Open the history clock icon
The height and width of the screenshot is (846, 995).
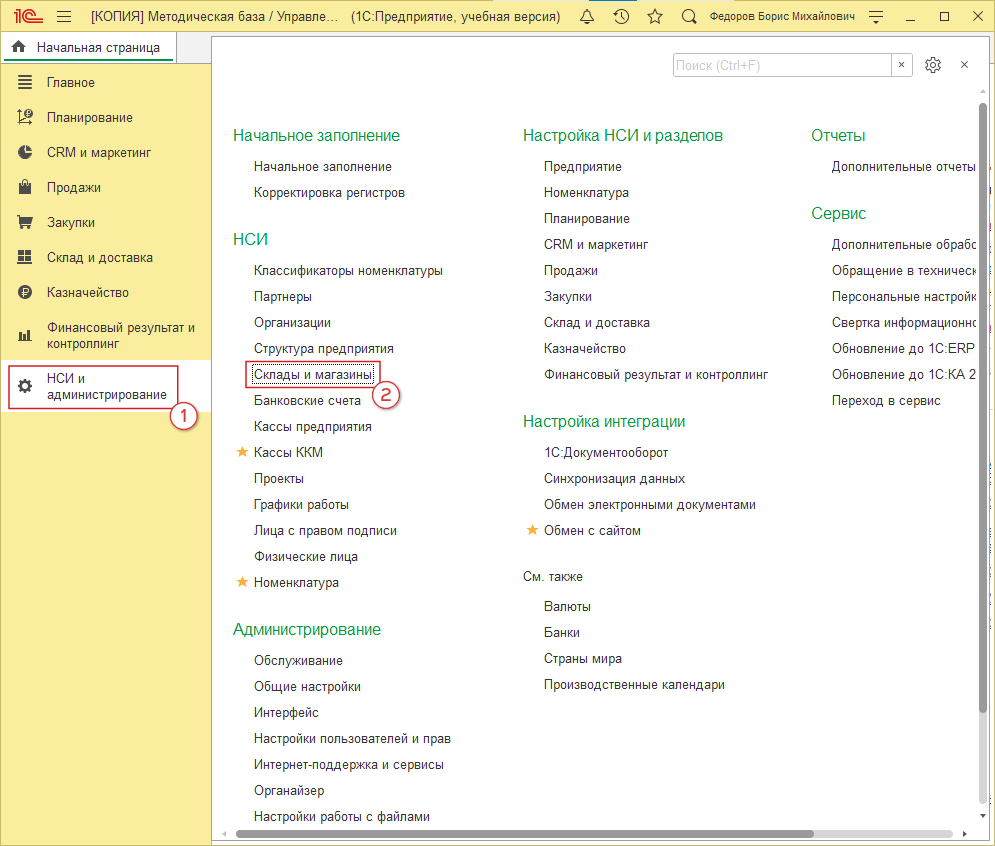pyautogui.click(x=621, y=17)
